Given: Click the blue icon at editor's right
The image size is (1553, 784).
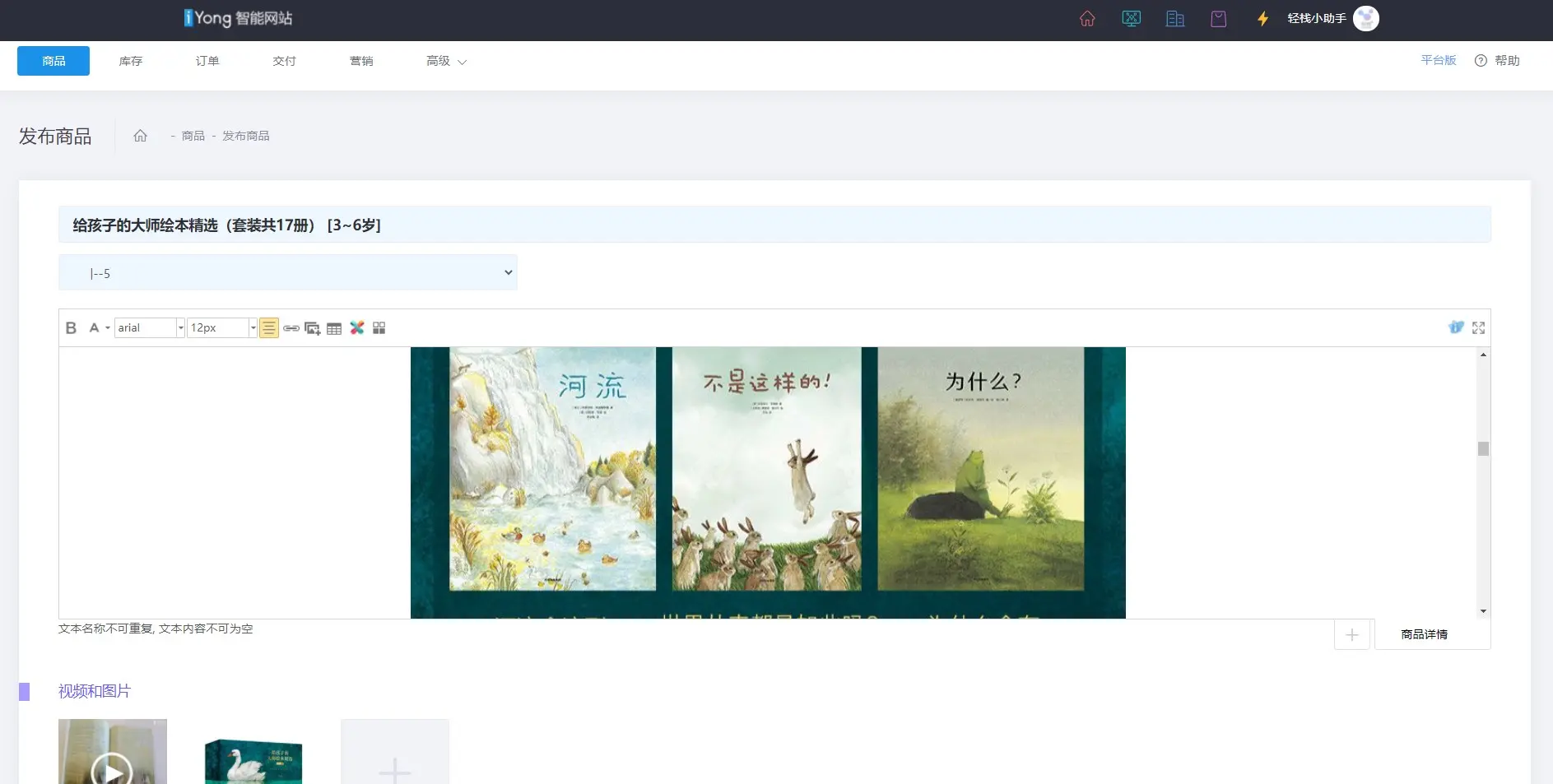Looking at the screenshot, I should click(1456, 327).
